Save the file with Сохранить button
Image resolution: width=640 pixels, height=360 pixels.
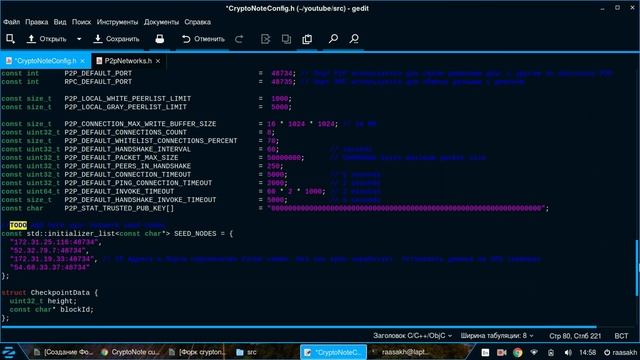116,39
